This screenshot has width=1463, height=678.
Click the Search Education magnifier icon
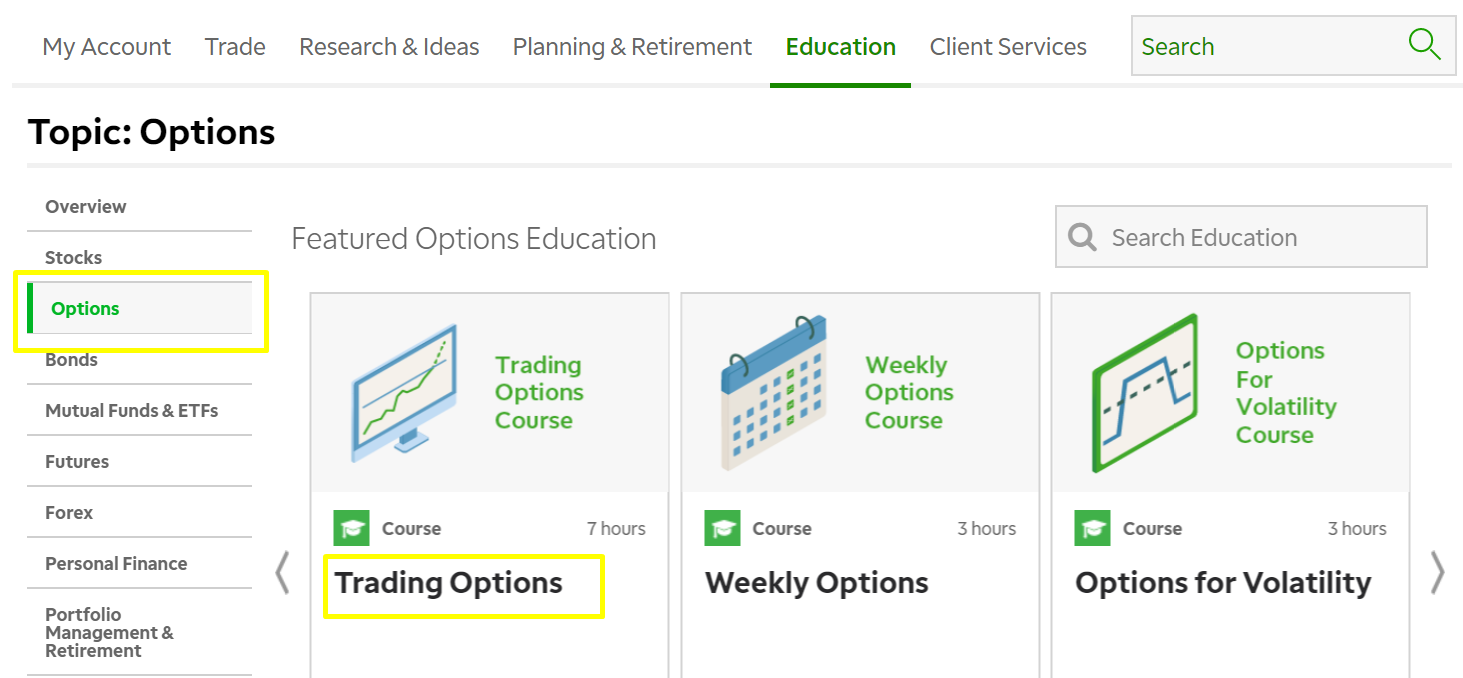coord(1082,237)
